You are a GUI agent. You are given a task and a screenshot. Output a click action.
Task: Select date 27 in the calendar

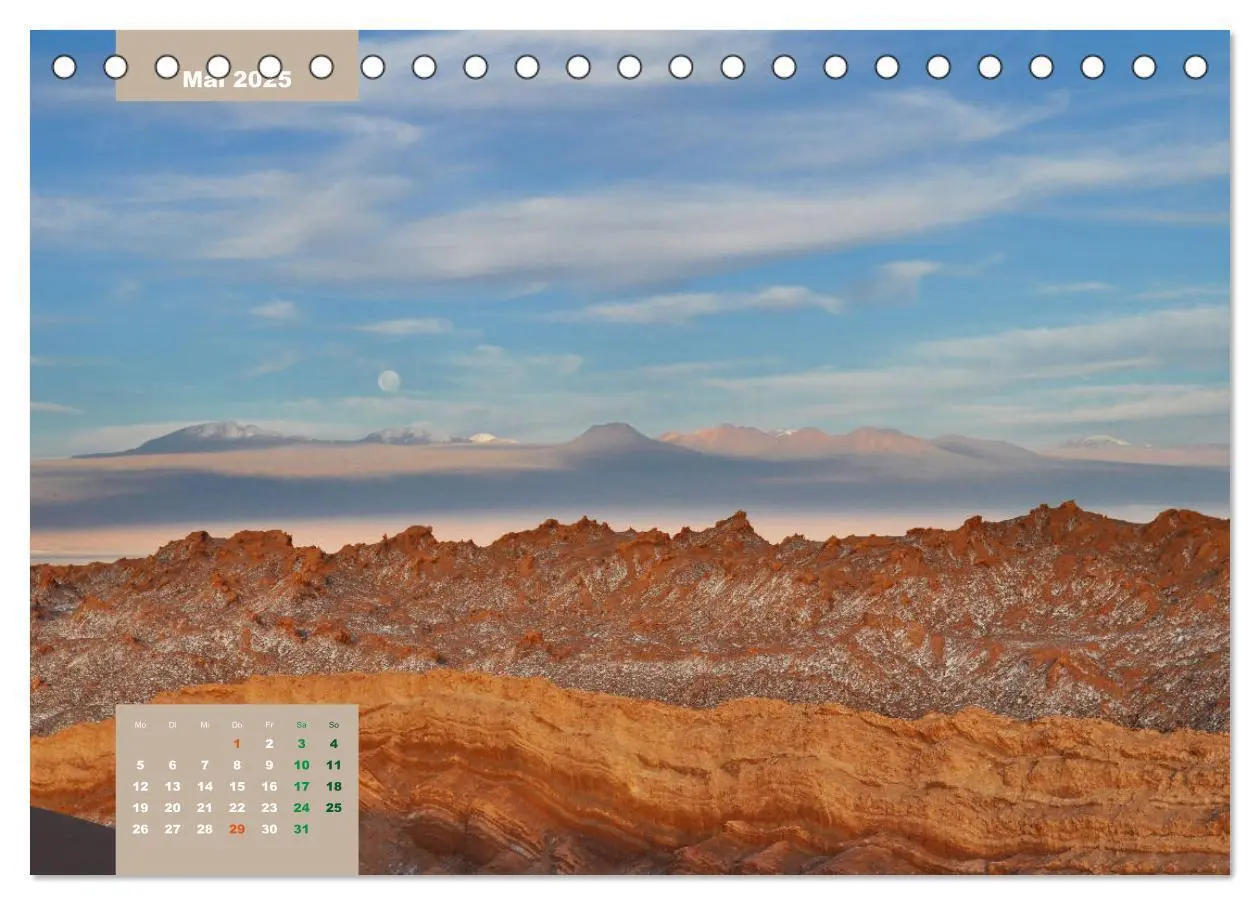pos(172,829)
